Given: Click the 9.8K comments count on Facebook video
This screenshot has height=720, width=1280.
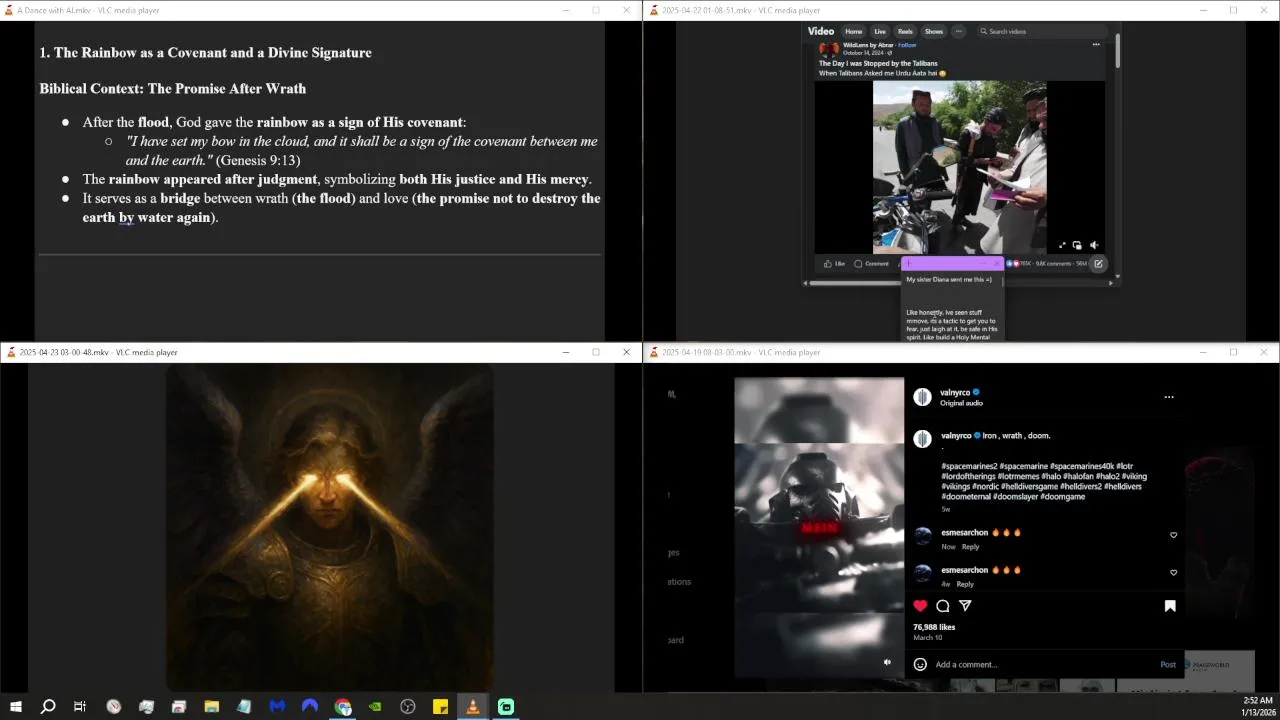Looking at the screenshot, I should pos(1053,264).
